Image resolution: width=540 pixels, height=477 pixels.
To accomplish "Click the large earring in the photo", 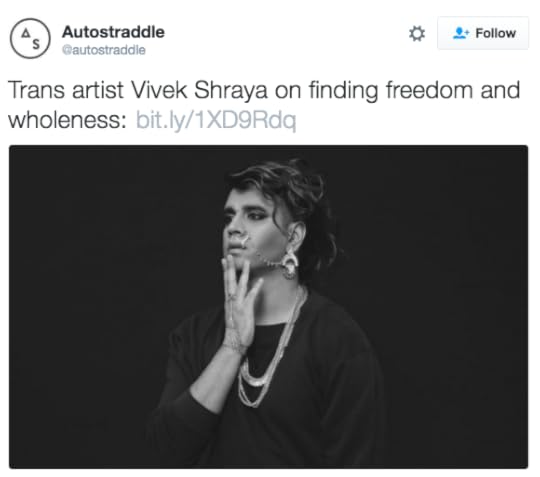I will click(x=289, y=263).
